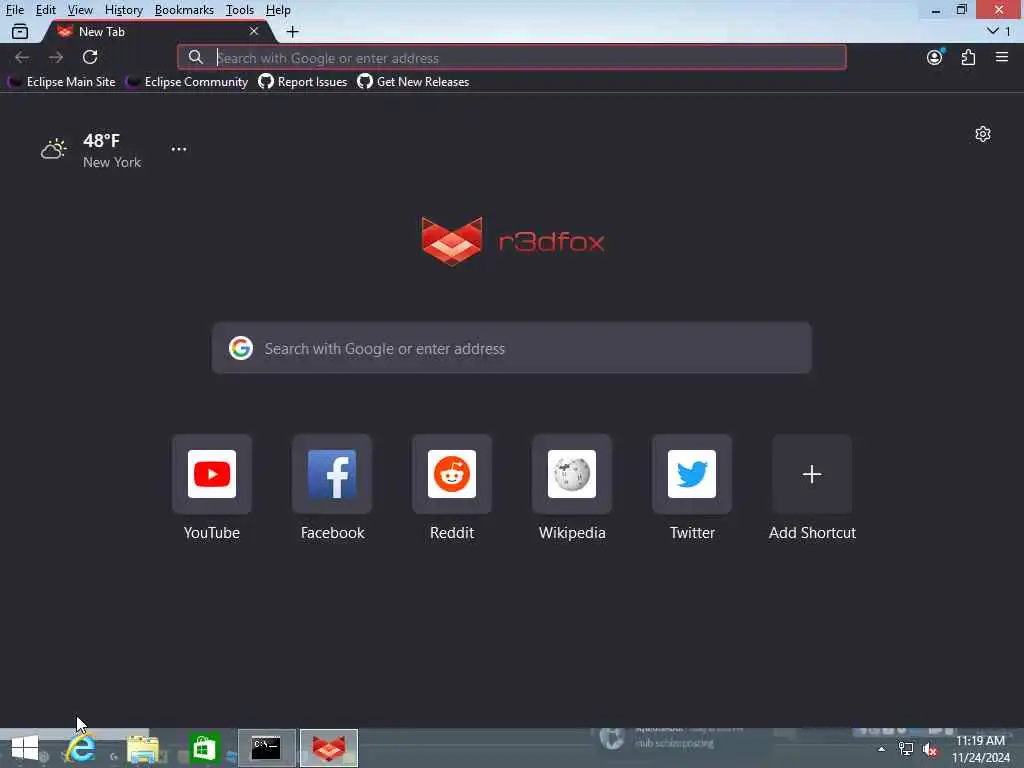Open the Extensions puzzle icon

tap(968, 57)
